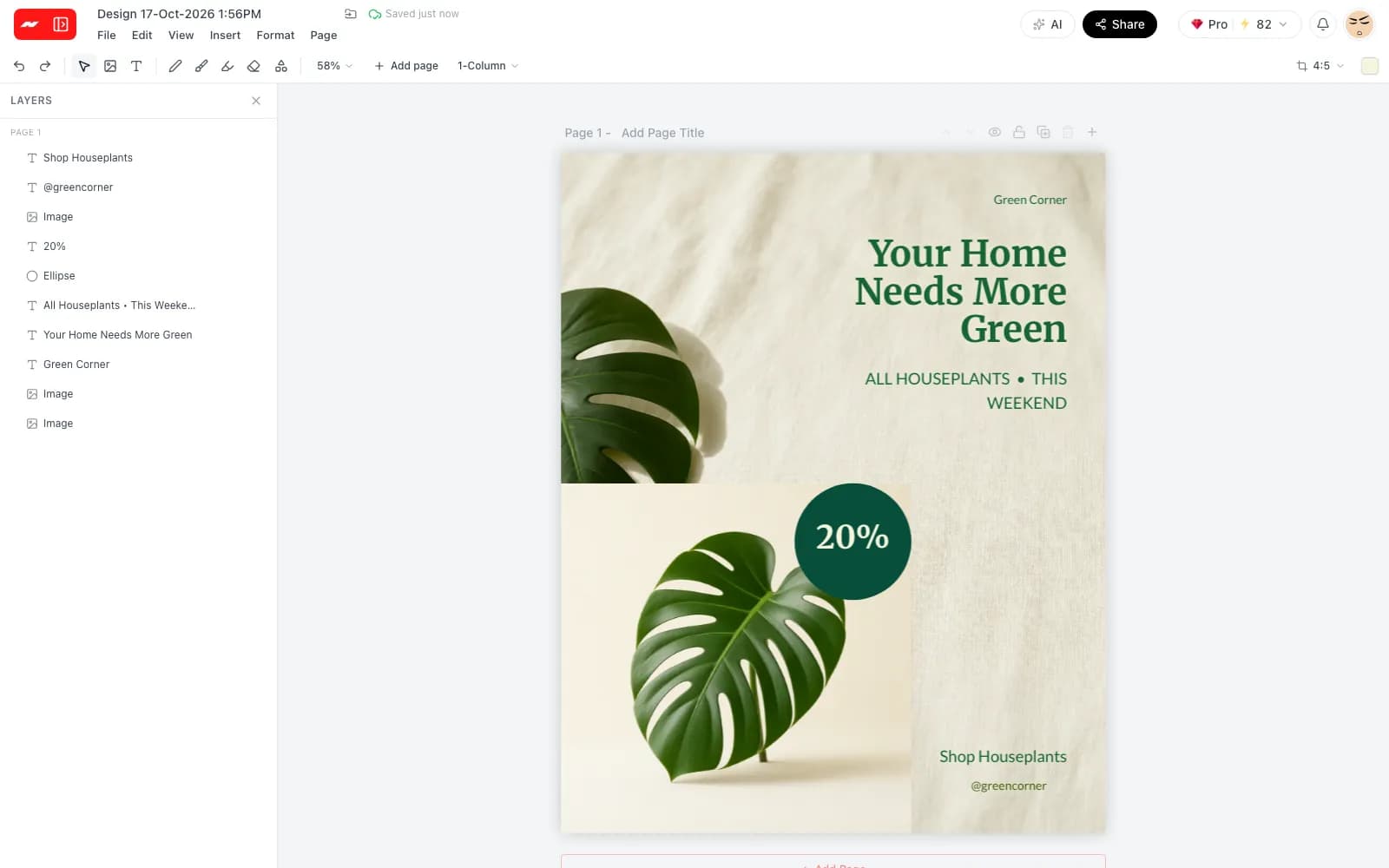The width and height of the screenshot is (1389, 868).
Task: Select the Eraser tool
Action: click(253, 66)
